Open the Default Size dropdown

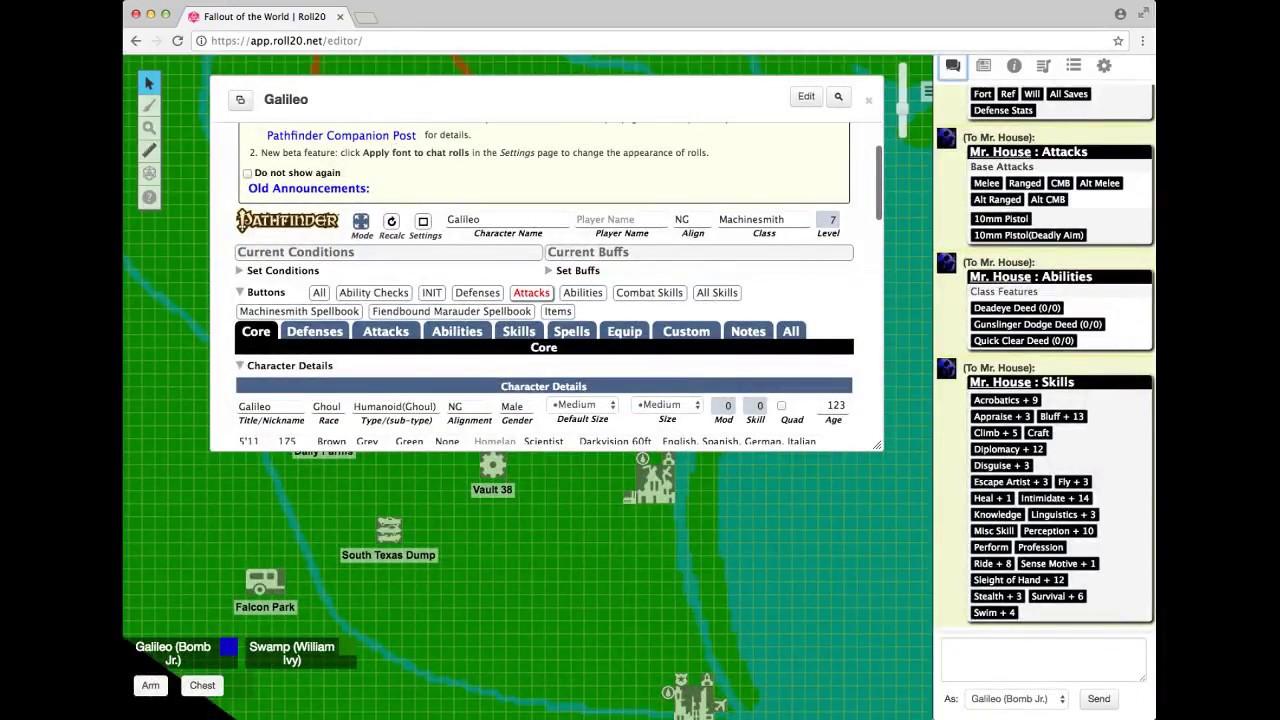pyautogui.click(x=583, y=405)
